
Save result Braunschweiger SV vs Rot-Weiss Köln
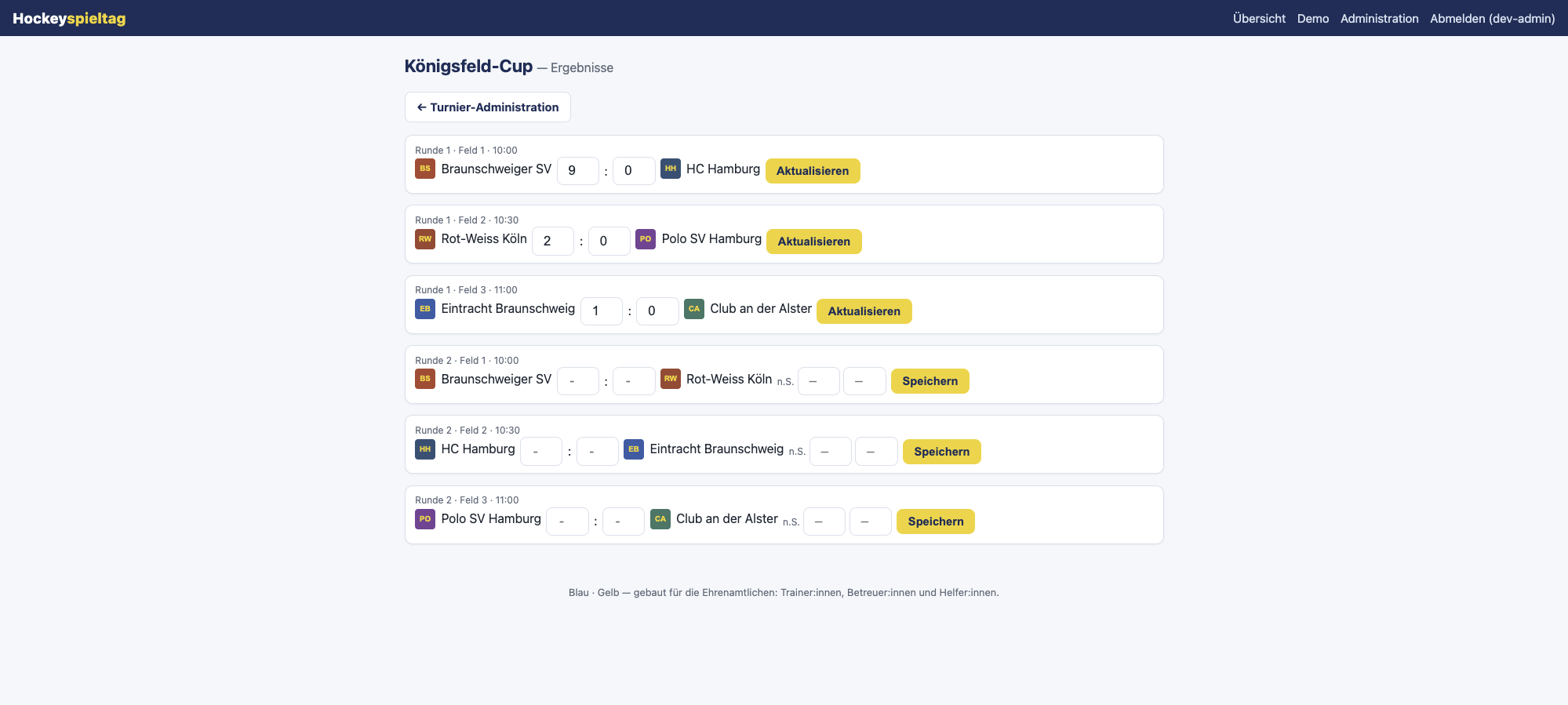pos(930,381)
